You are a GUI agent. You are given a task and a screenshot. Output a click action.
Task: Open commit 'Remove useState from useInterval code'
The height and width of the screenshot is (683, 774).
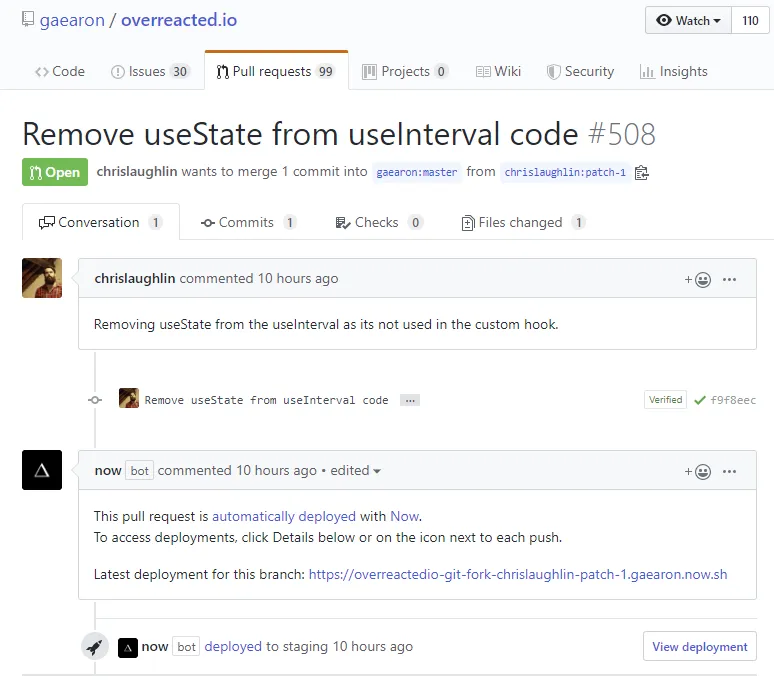(267, 400)
